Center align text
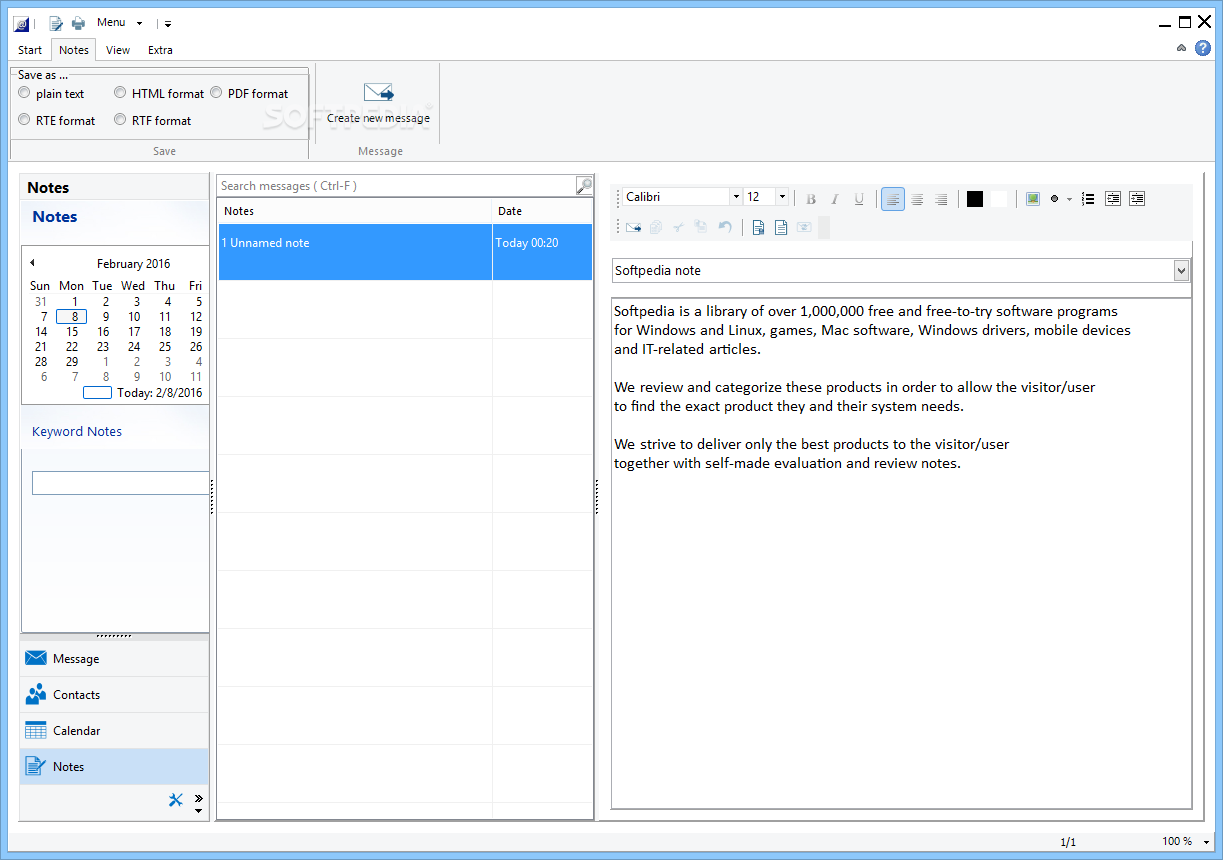 (x=917, y=199)
